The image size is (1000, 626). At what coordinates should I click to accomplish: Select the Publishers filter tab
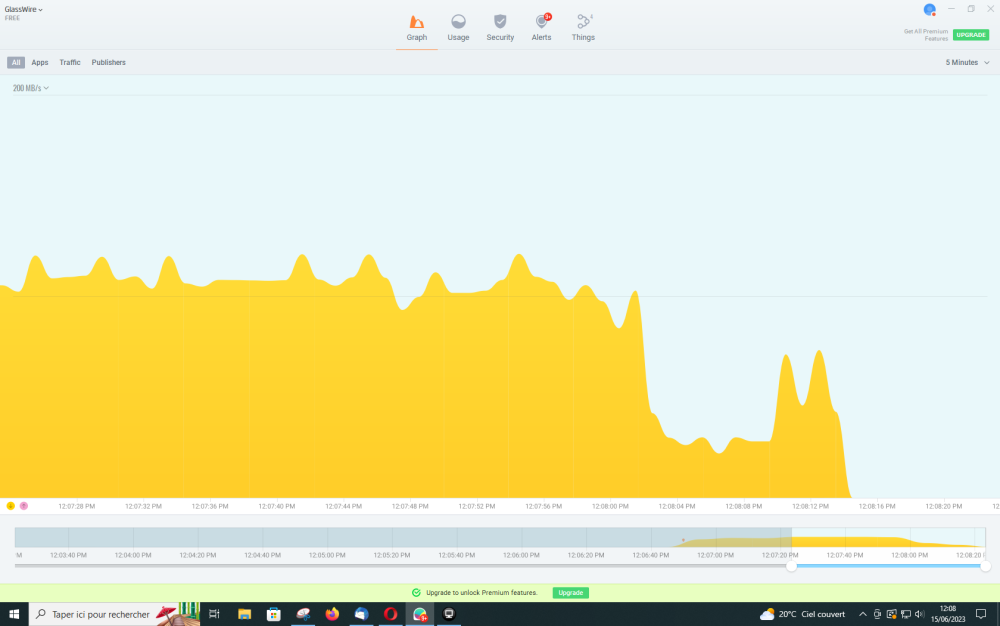[x=108, y=62]
